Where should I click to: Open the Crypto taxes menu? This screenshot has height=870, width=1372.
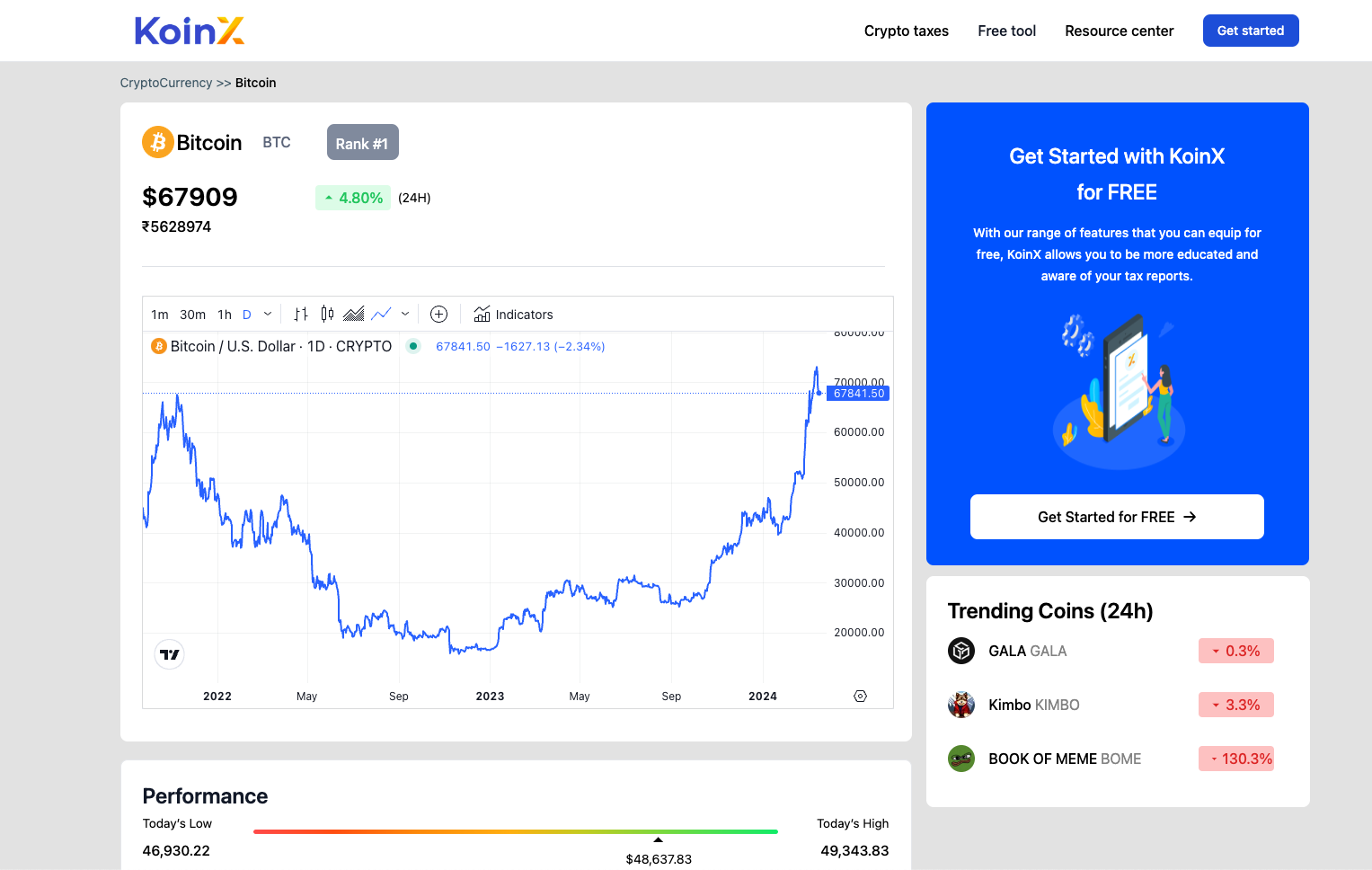coord(906,31)
